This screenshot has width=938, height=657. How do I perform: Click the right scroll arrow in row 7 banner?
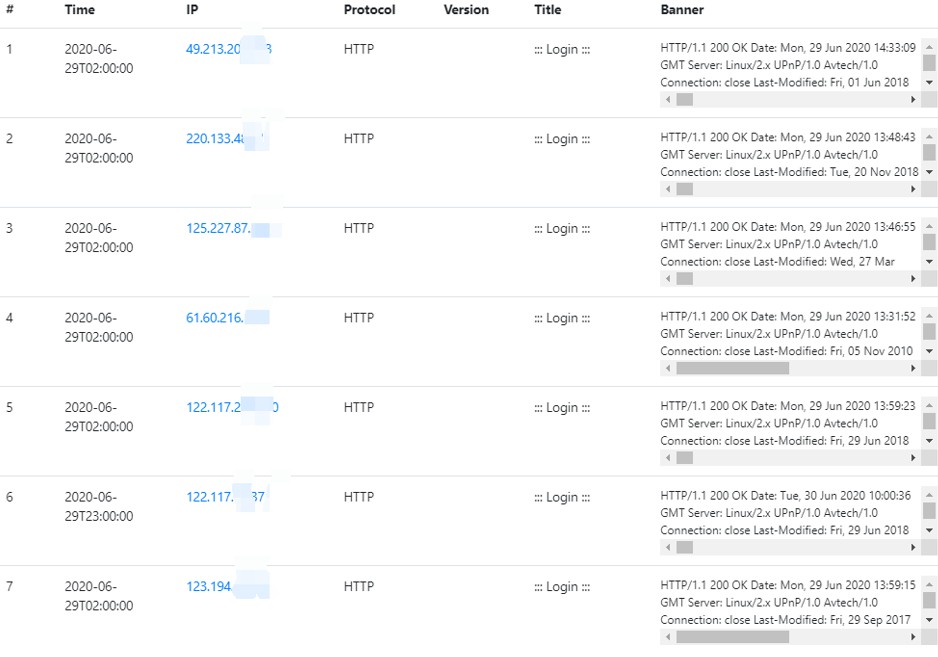[x=912, y=636]
